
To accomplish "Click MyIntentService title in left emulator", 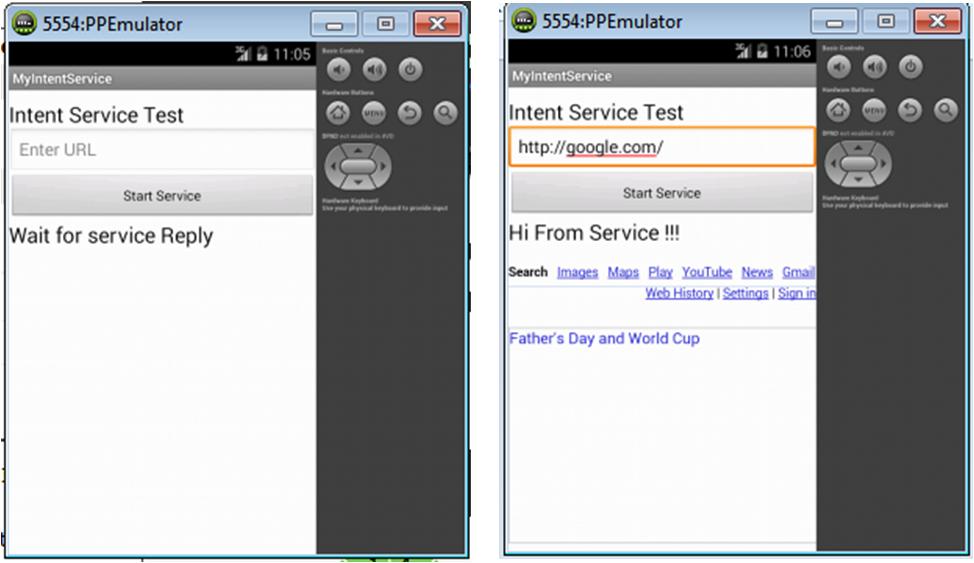I will click(62, 79).
